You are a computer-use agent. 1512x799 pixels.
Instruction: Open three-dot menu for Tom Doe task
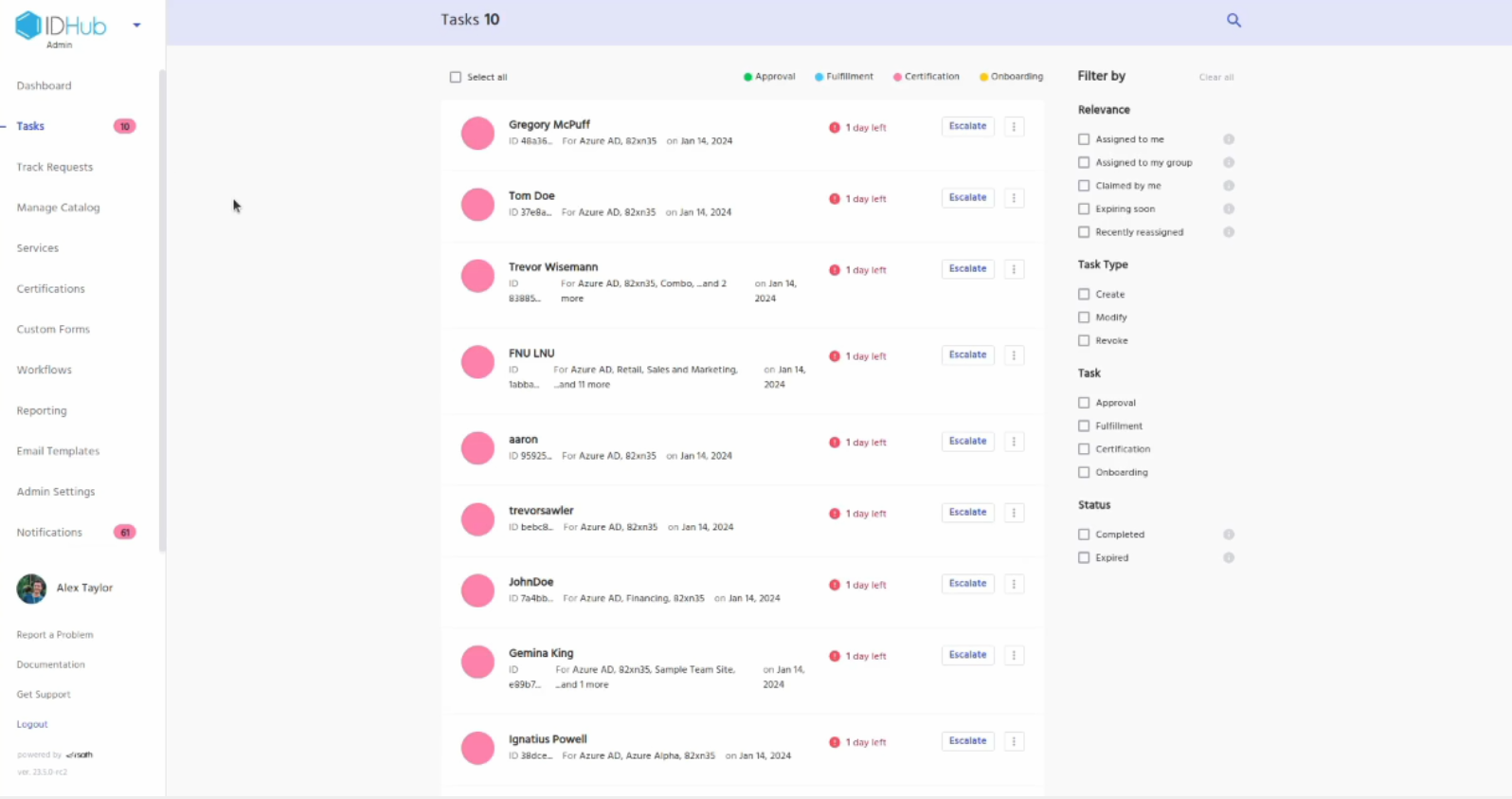pos(1014,198)
